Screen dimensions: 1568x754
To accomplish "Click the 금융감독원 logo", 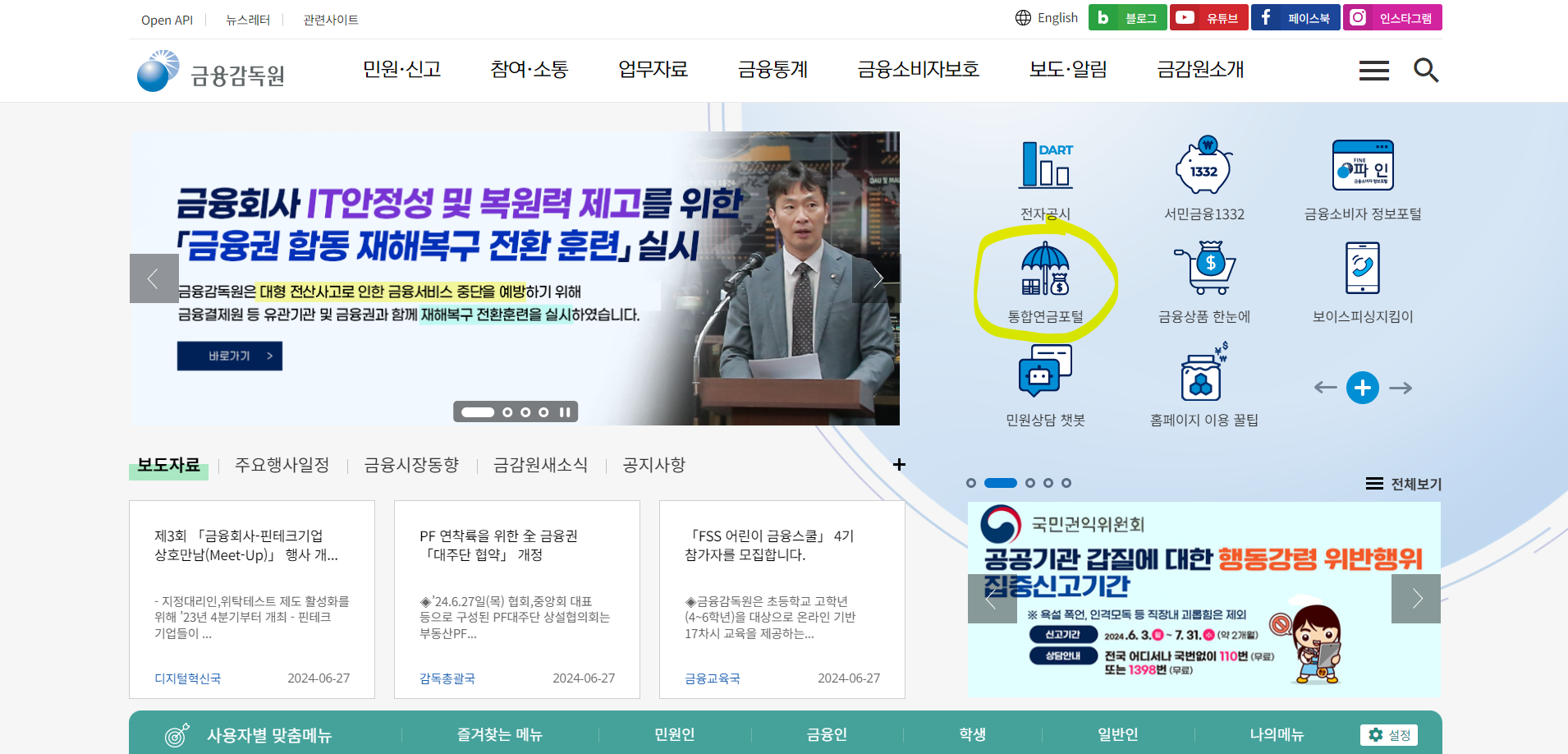I will point(211,71).
